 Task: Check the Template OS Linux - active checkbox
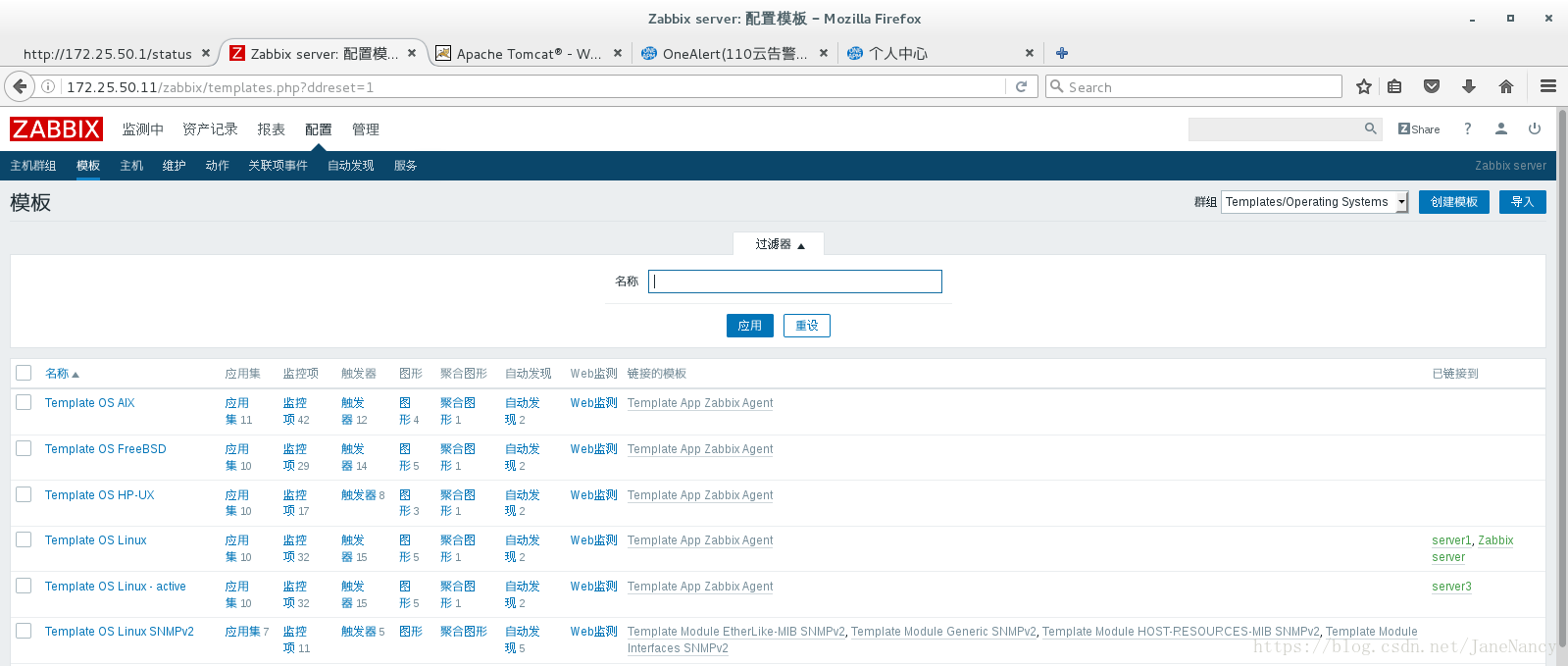[x=24, y=586]
